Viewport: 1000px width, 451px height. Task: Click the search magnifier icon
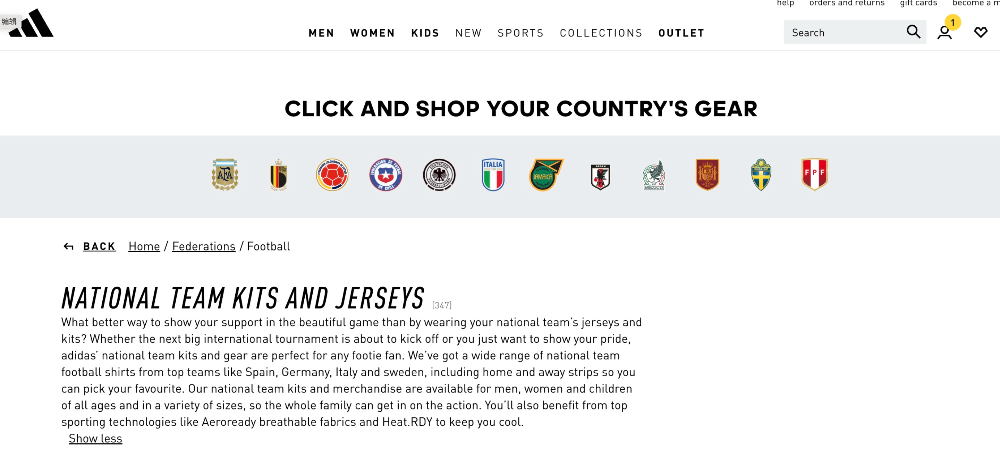coord(913,32)
